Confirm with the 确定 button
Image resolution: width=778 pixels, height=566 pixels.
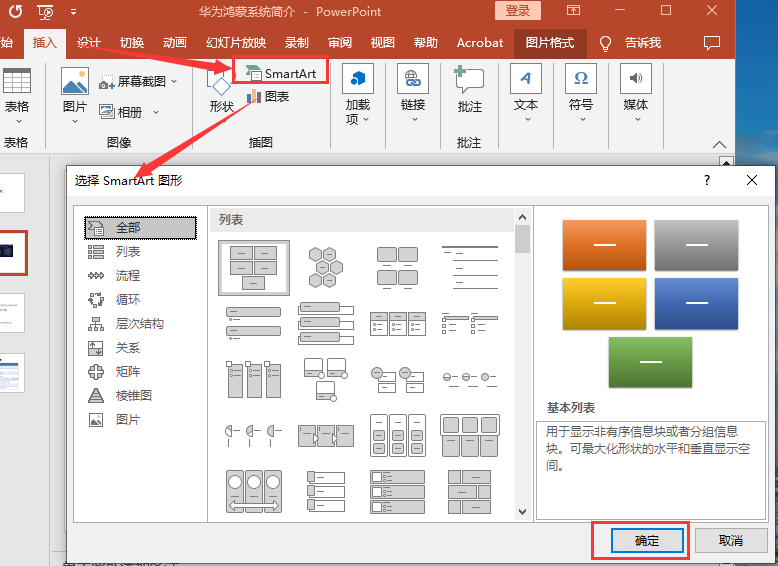(647, 540)
